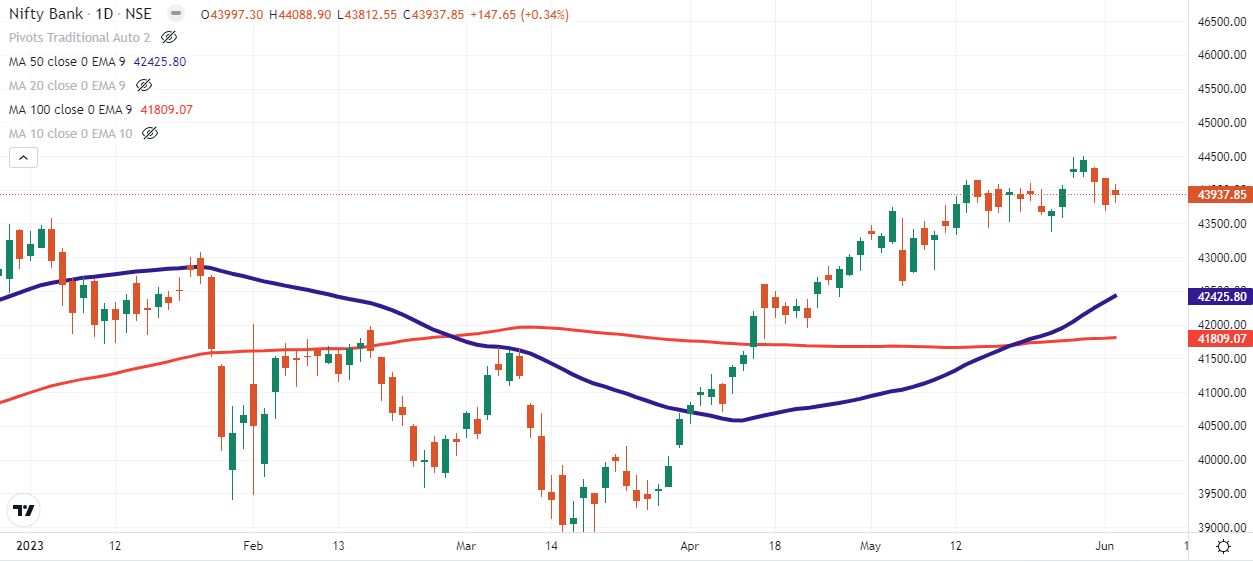Click the blue 42425.80 MA price tag
The height and width of the screenshot is (562, 1253).
pos(1219,296)
